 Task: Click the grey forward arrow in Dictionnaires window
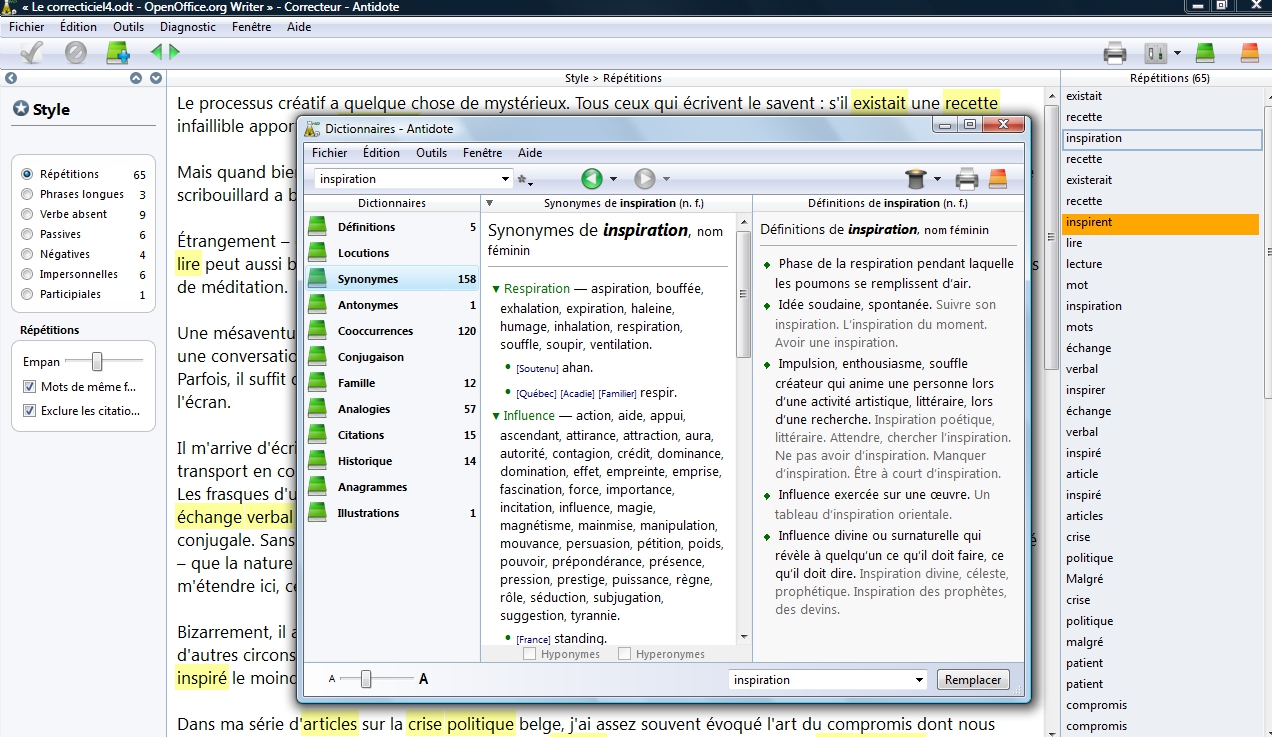pos(645,179)
